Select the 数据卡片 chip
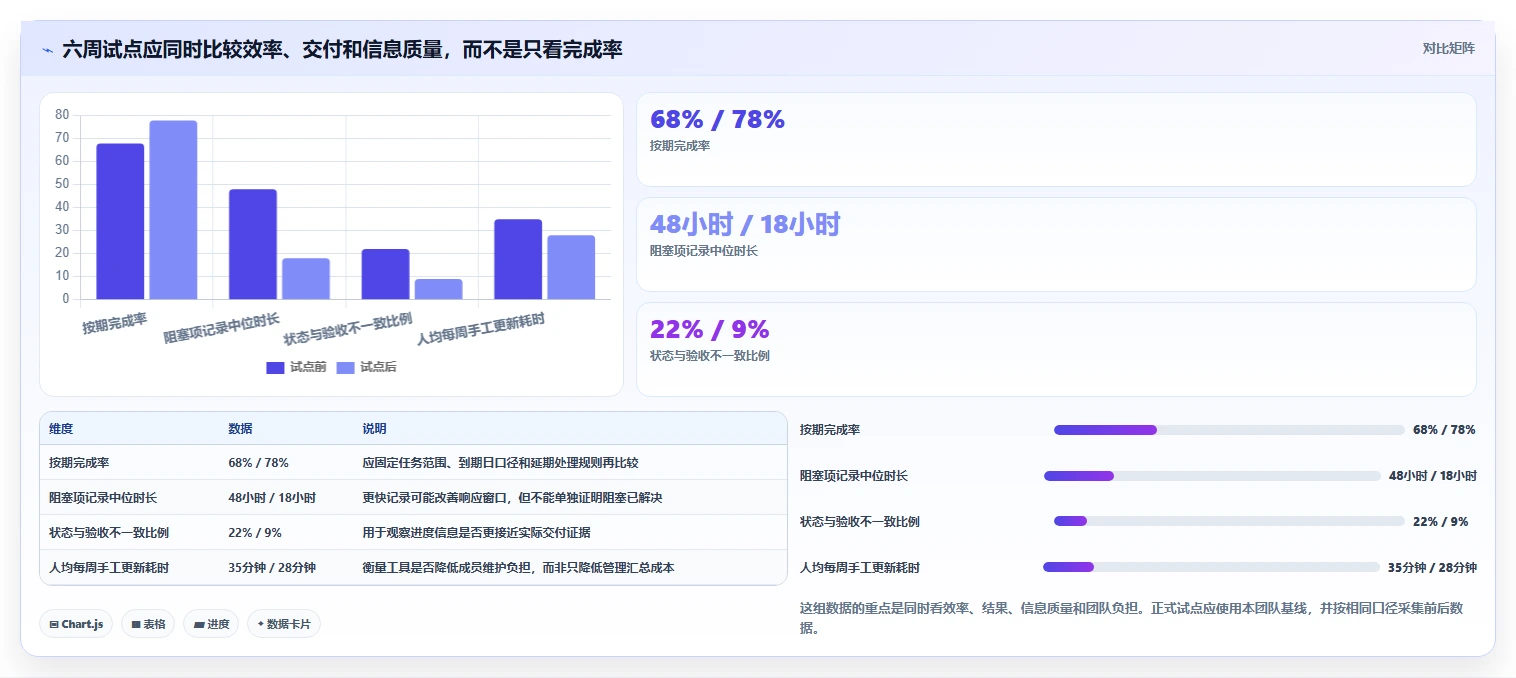Image resolution: width=1516 pixels, height=678 pixels. click(284, 624)
